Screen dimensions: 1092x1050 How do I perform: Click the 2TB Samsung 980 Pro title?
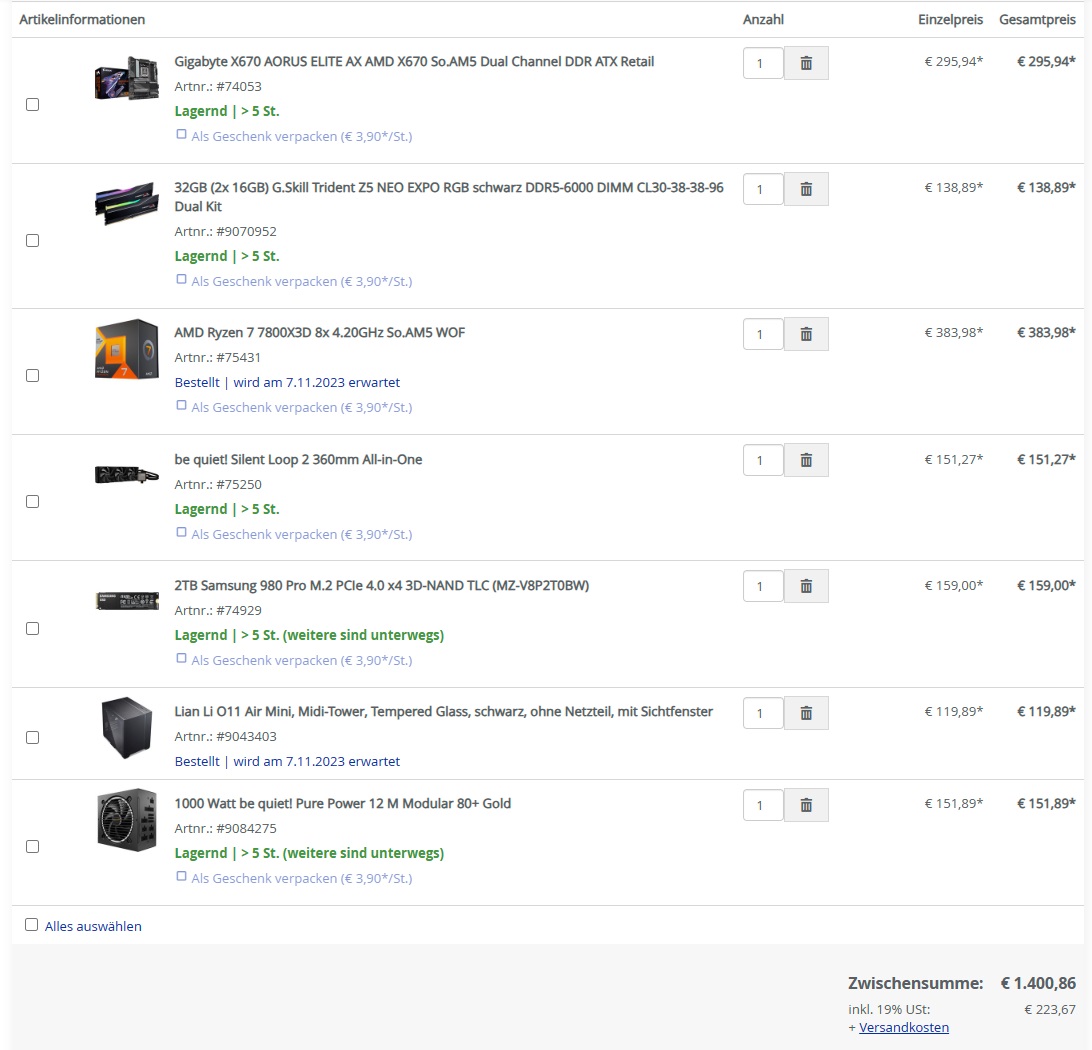(382, 586)
